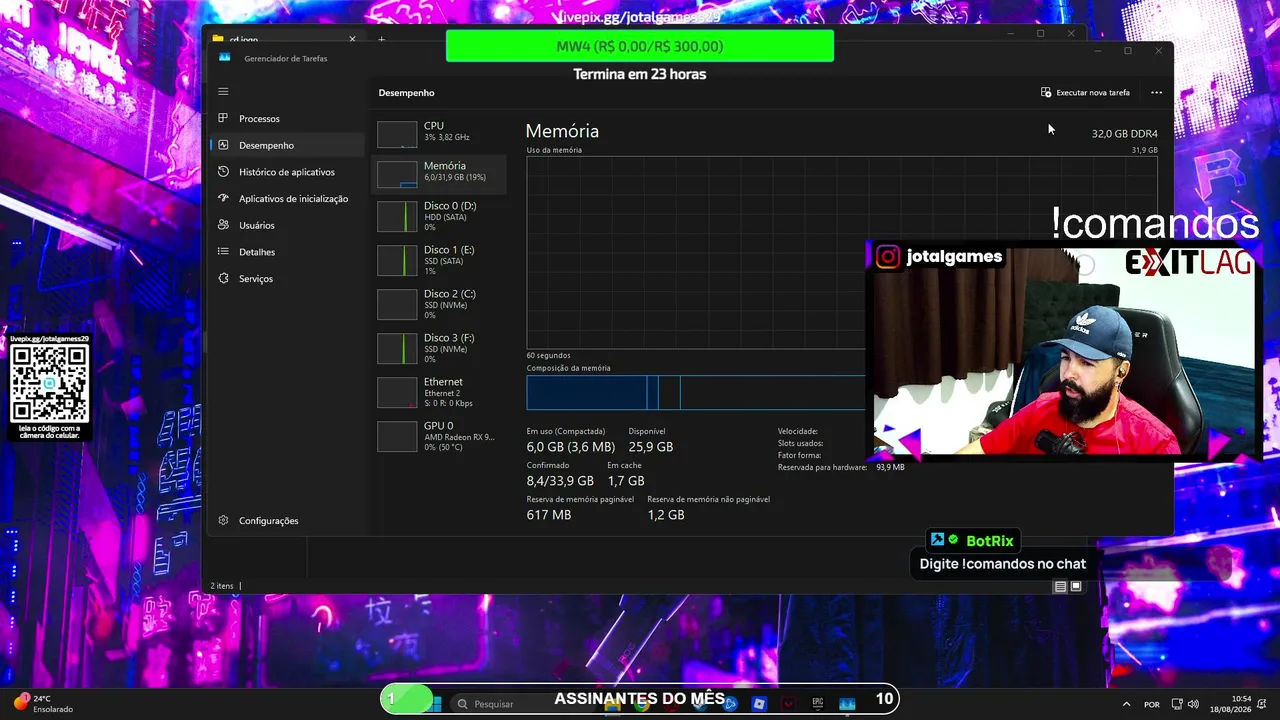Screen dimensions: 1280x720
Task: Add a new tab in File Explorer
Action: [x=381, y=39]
